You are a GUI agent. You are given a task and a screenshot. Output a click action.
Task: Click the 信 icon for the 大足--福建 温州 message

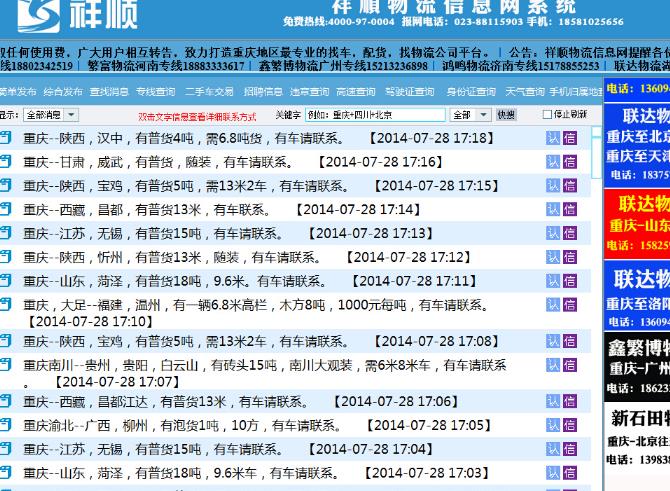[570, 305]
